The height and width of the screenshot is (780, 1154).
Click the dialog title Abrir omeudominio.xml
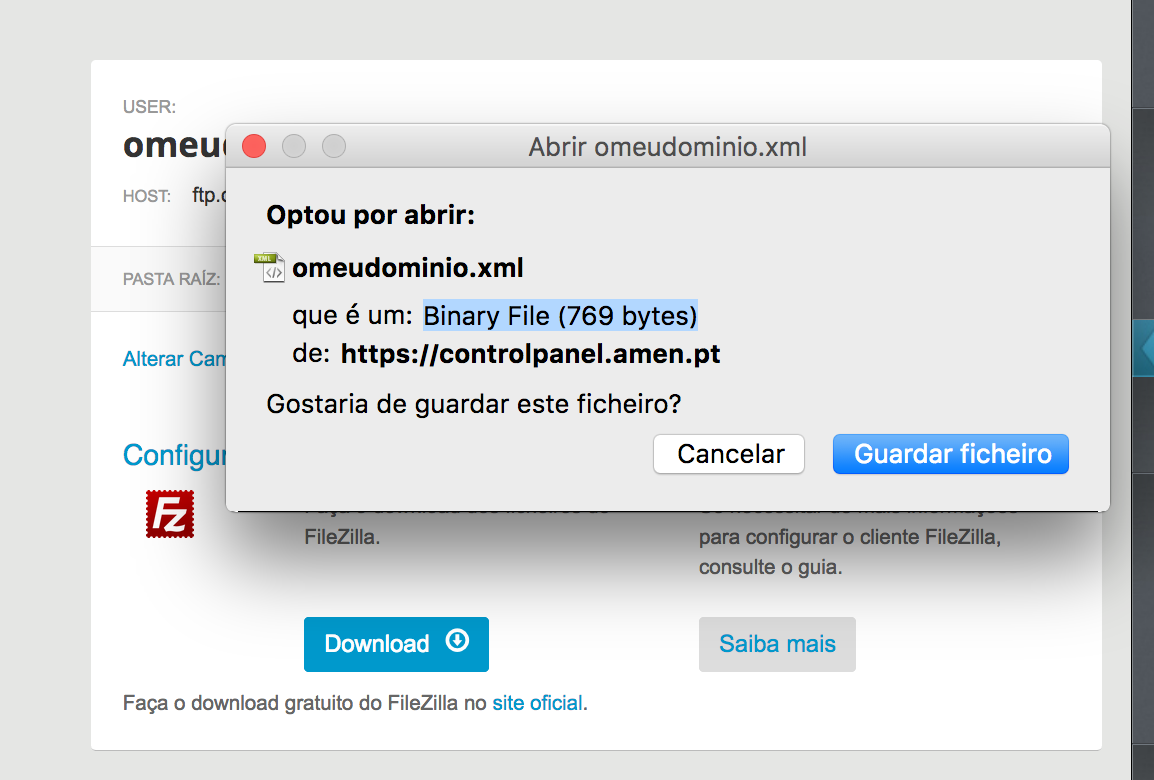(668, 147)
